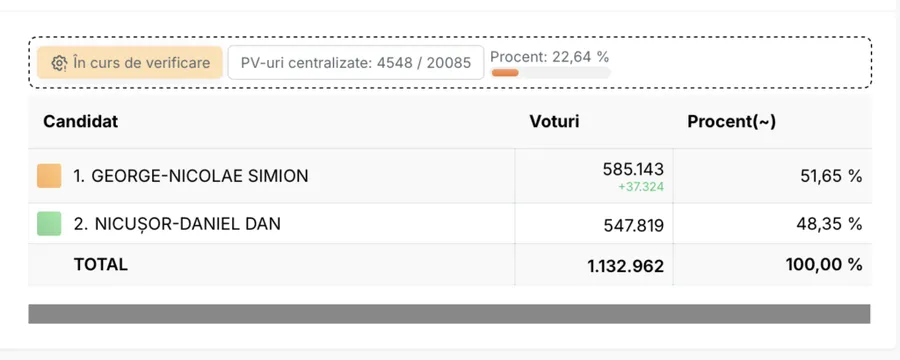Click the gray horizontal bar below table

pos(449,314)
